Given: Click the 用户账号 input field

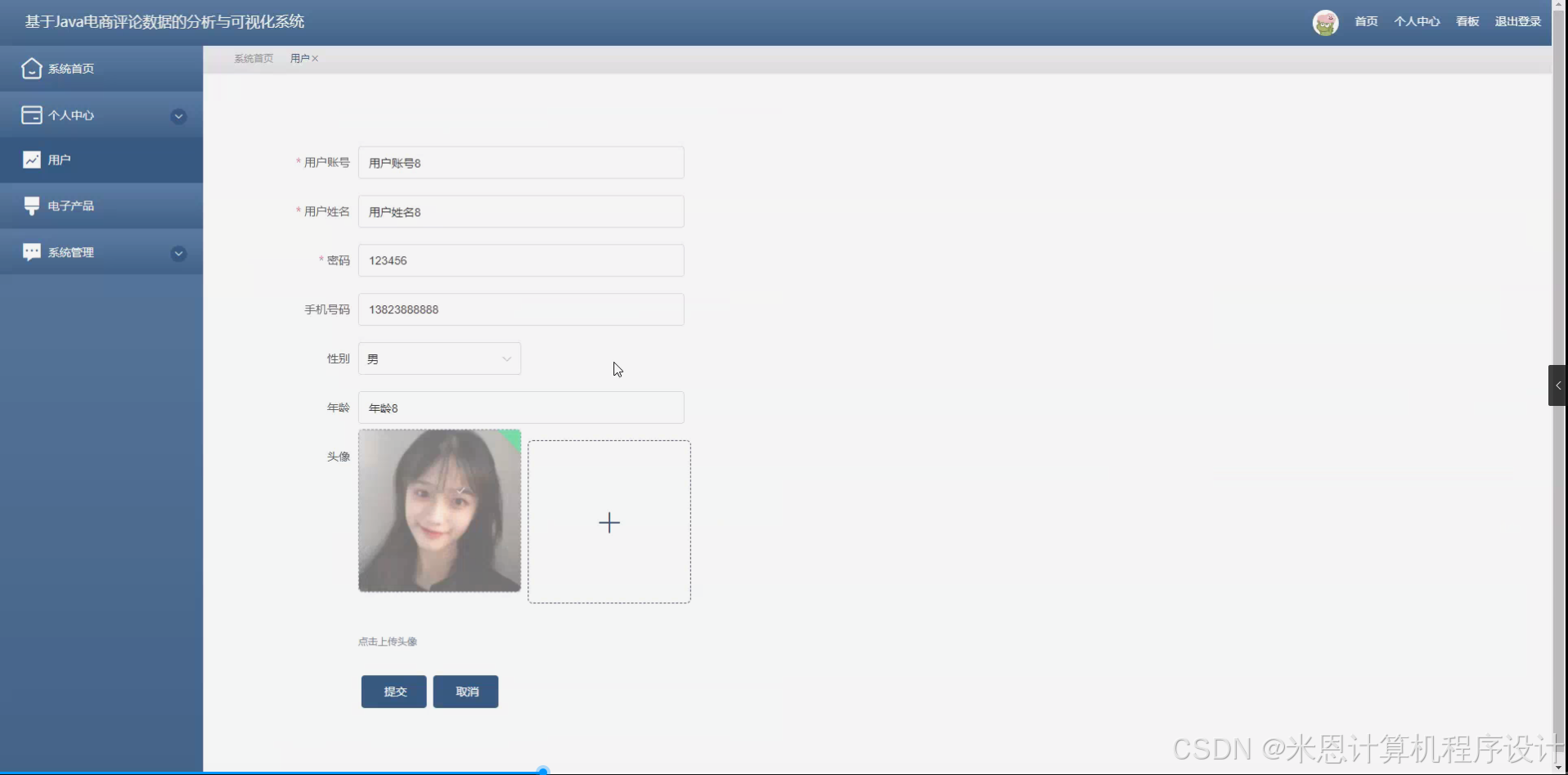Looking at the screenshot, I should 521,163.
